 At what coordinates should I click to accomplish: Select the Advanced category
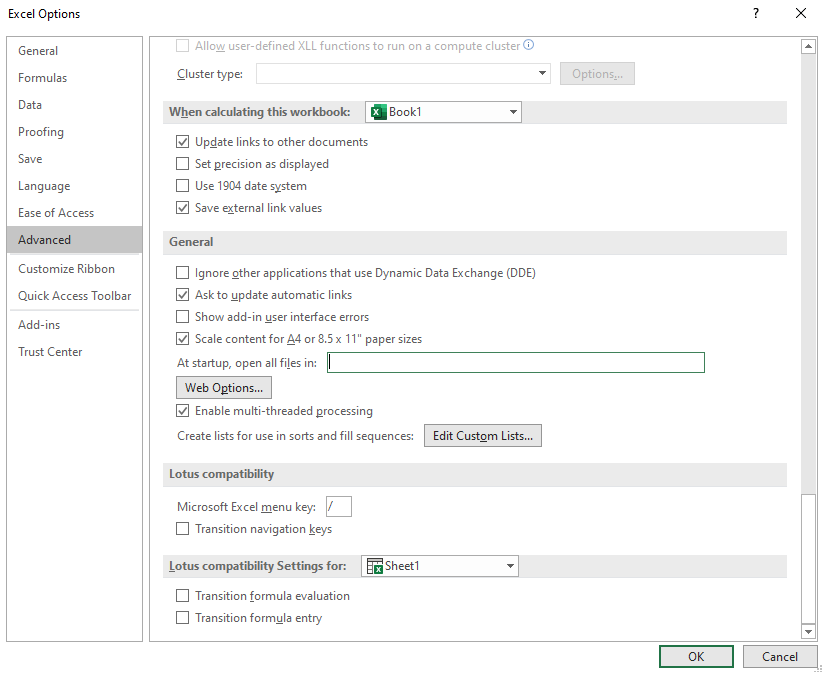[x=74, y=240]
